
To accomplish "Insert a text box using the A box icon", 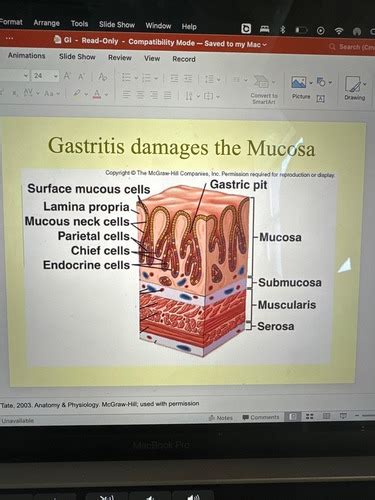I will coord(320,99).
